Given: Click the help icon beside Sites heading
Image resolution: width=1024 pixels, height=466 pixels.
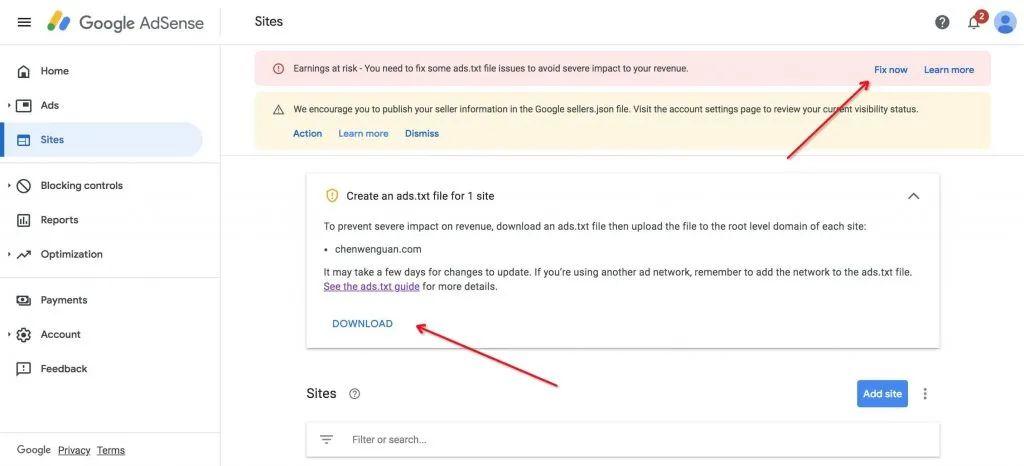Looking at the screenshot, I should tap(355, 394).
